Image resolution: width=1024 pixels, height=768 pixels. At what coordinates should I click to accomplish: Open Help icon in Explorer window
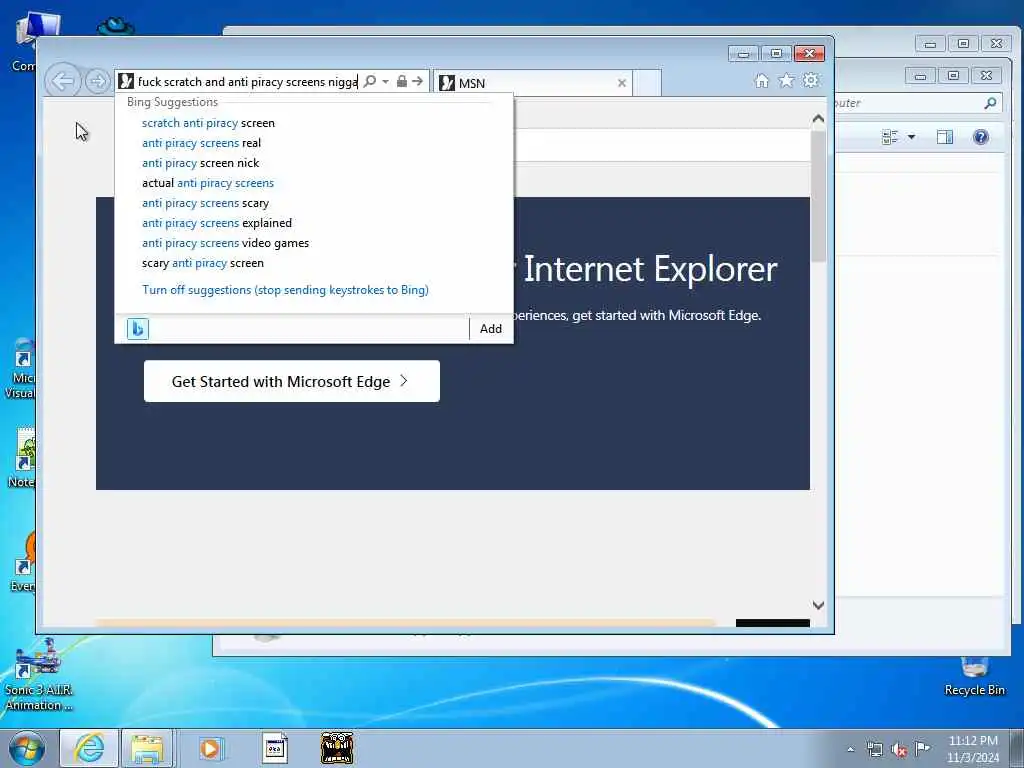coord(980,137)
